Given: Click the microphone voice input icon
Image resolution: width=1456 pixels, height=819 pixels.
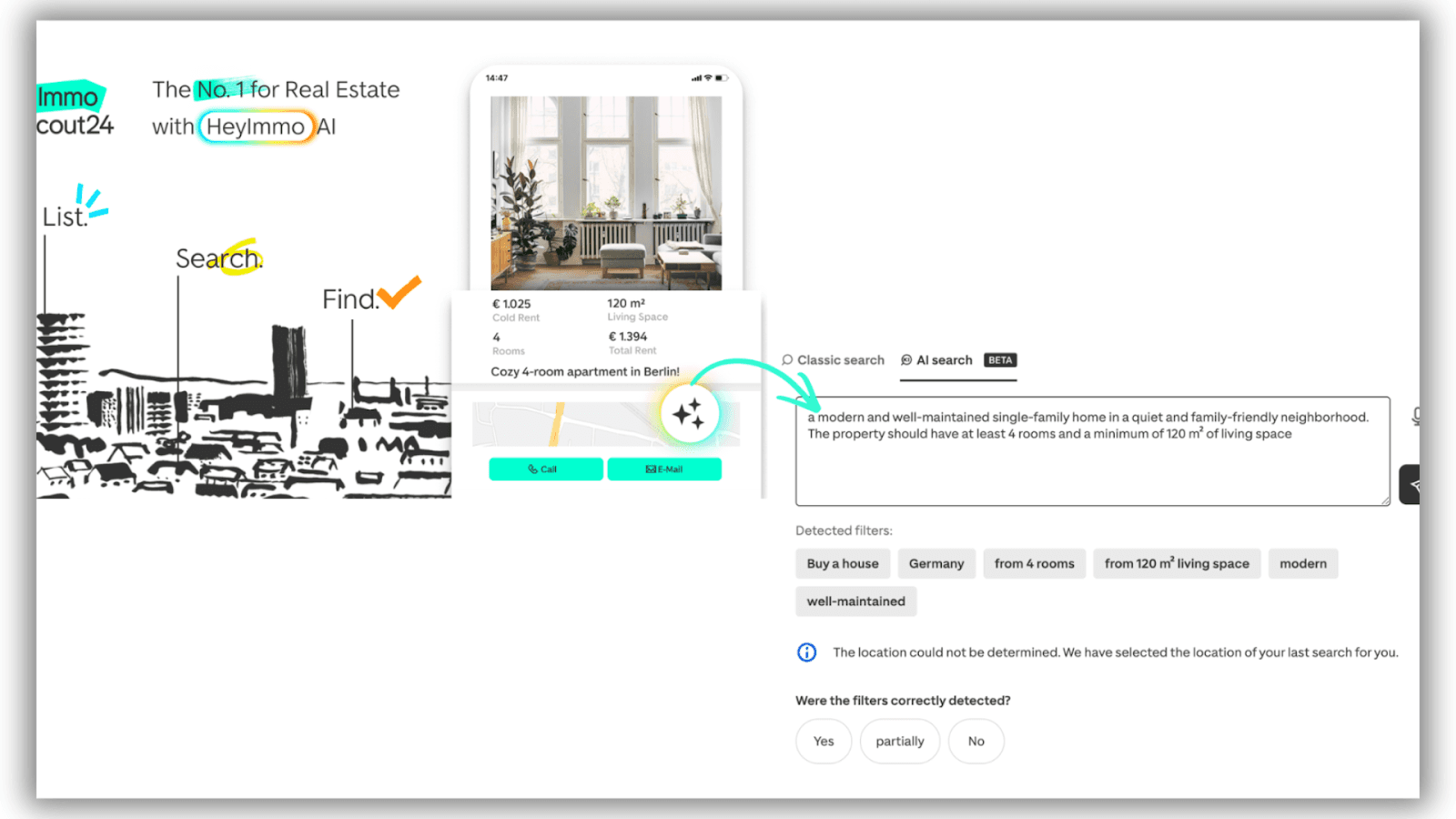Looking at the screenshot, I should 1416,416.
